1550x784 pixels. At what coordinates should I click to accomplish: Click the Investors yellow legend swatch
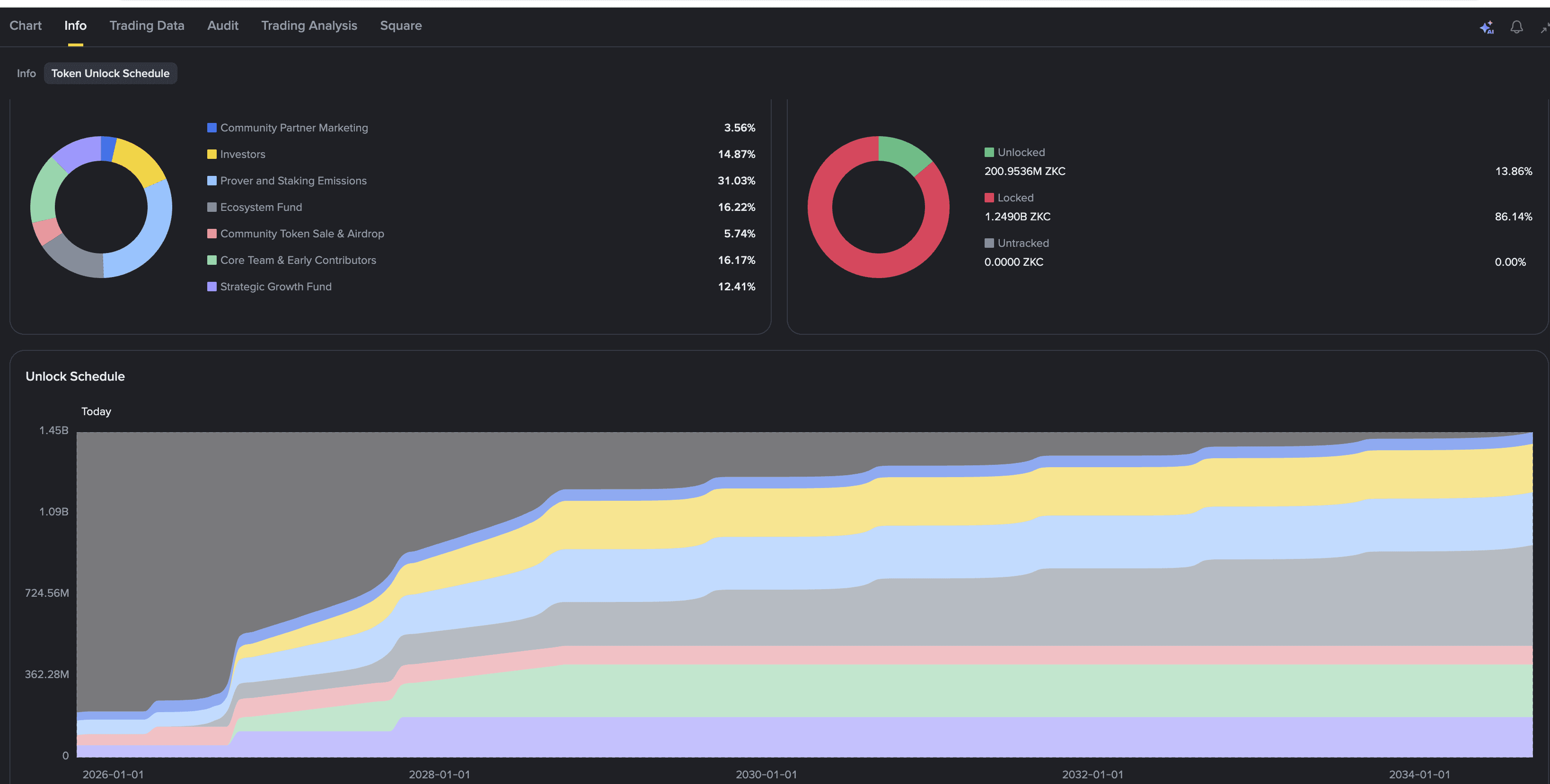(x=212, y=155)
